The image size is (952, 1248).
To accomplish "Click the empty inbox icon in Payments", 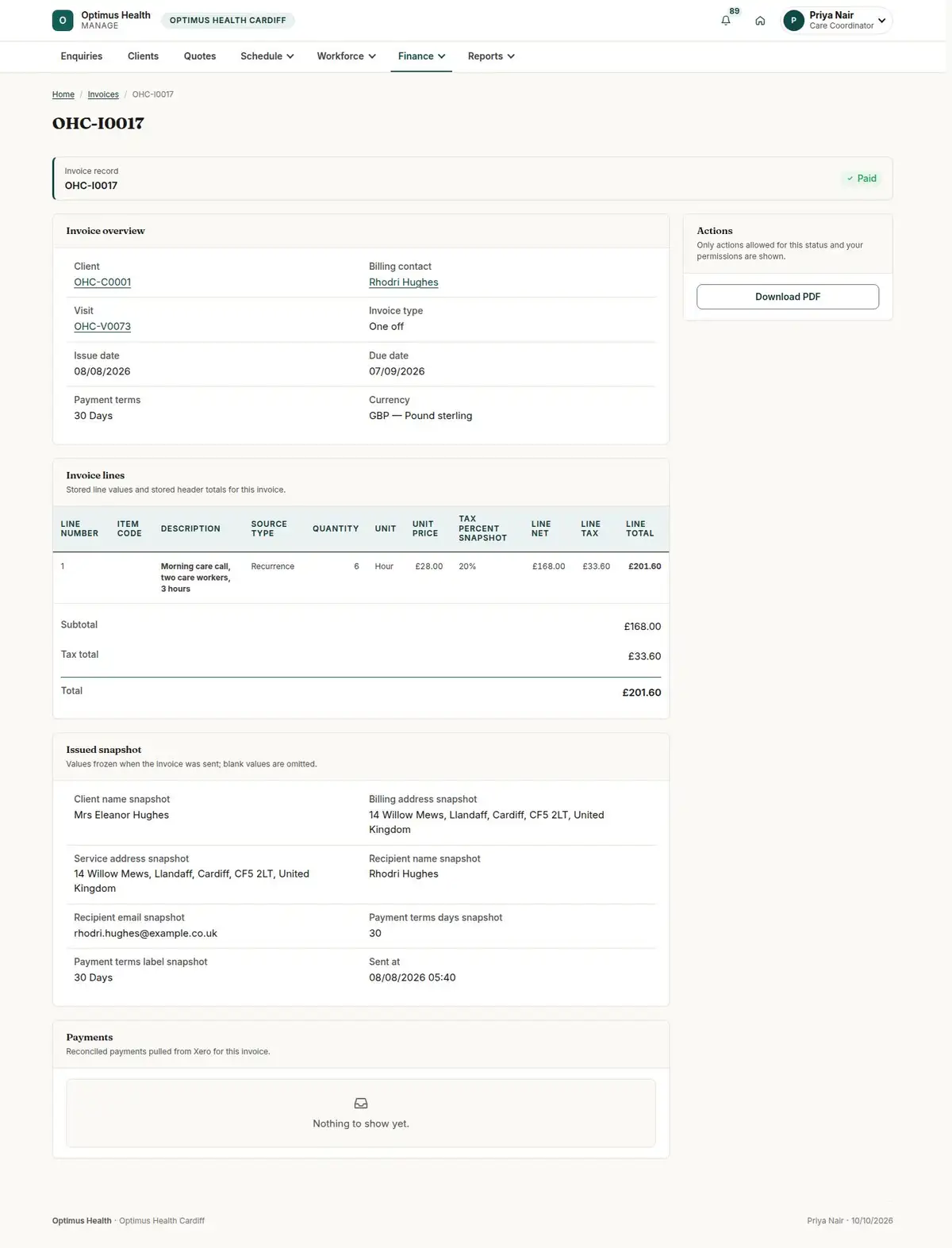I will click(361, 1104).
